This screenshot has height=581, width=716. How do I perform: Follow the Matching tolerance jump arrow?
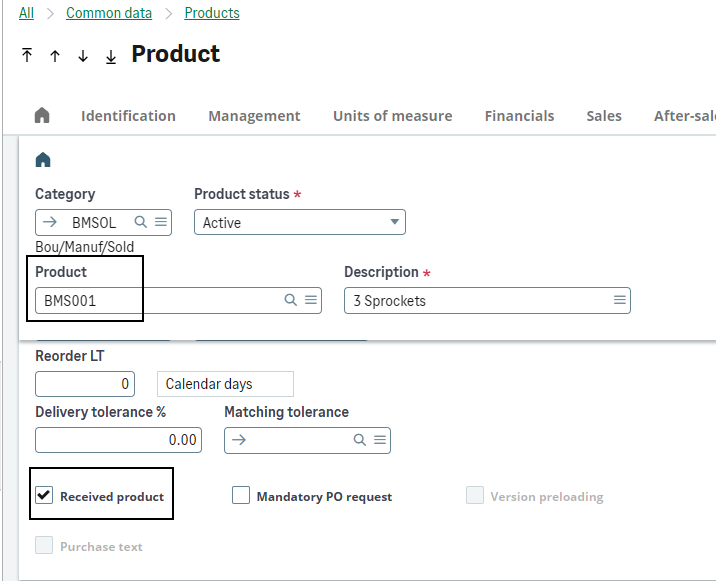tap(239, 440)
